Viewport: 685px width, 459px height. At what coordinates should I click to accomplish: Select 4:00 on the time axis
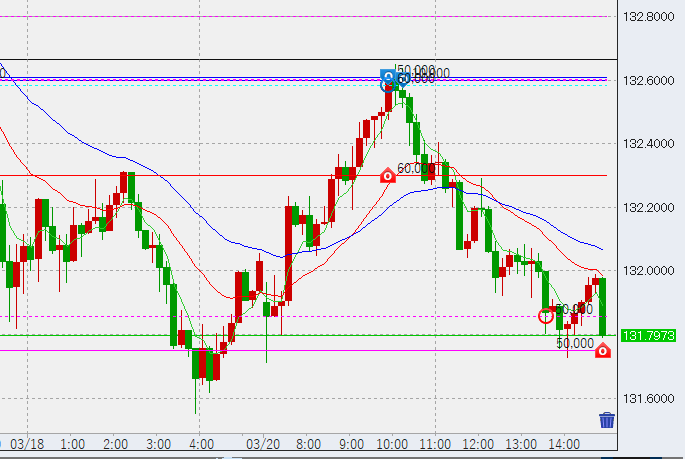(x=203, y=443)
